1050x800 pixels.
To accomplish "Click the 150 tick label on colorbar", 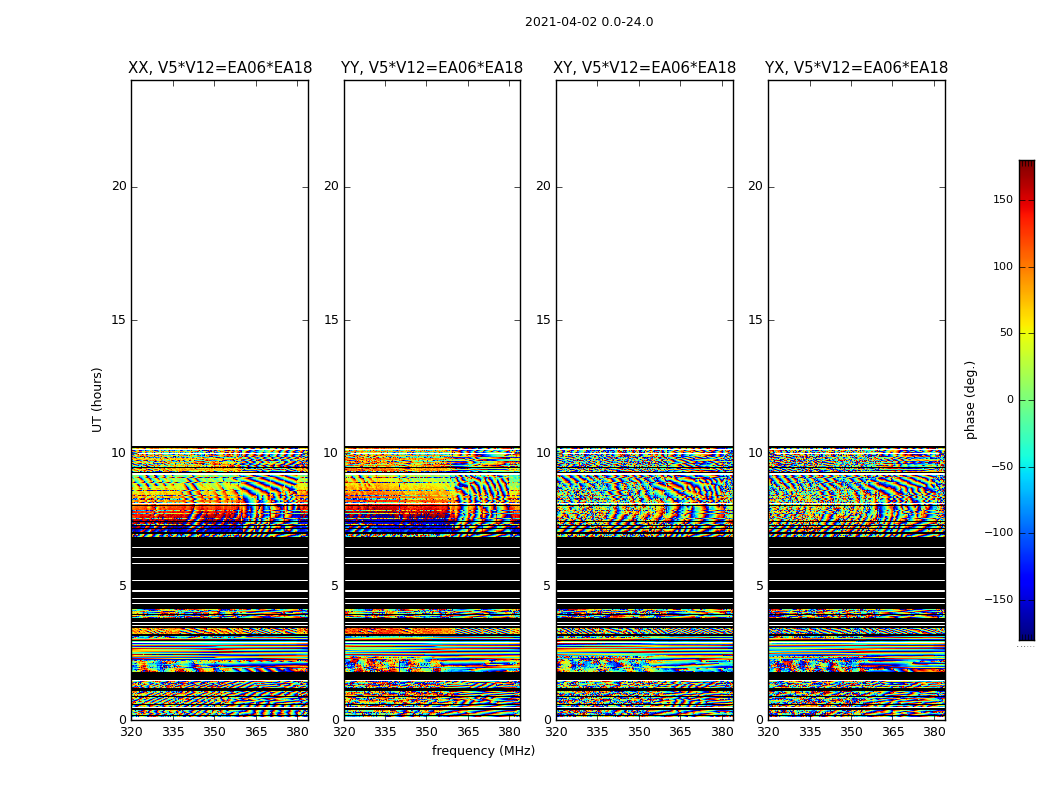I will tap(1002, 199).
